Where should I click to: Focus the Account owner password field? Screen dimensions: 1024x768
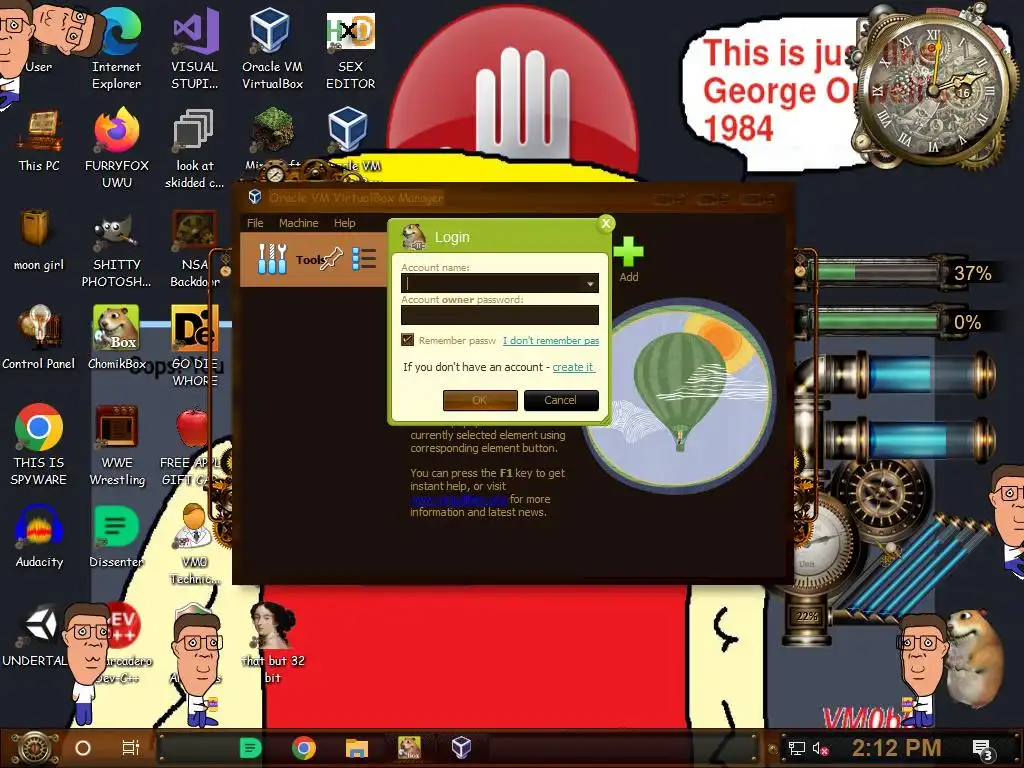(x=500, y=315)
